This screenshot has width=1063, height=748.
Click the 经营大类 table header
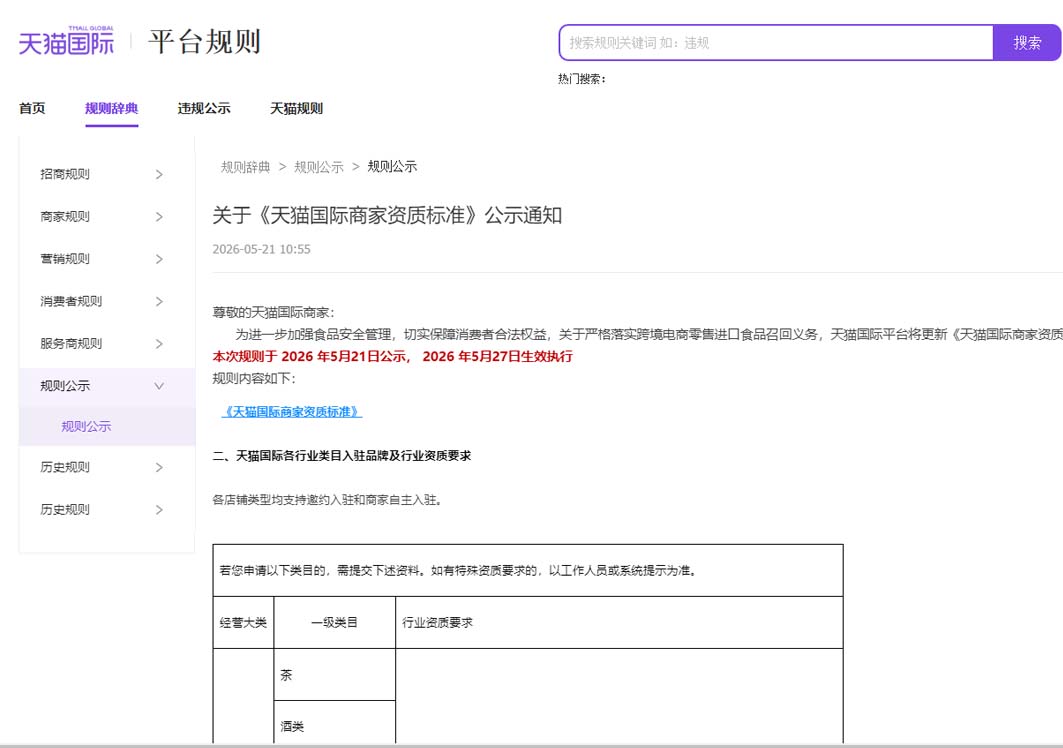click(243, 623)
